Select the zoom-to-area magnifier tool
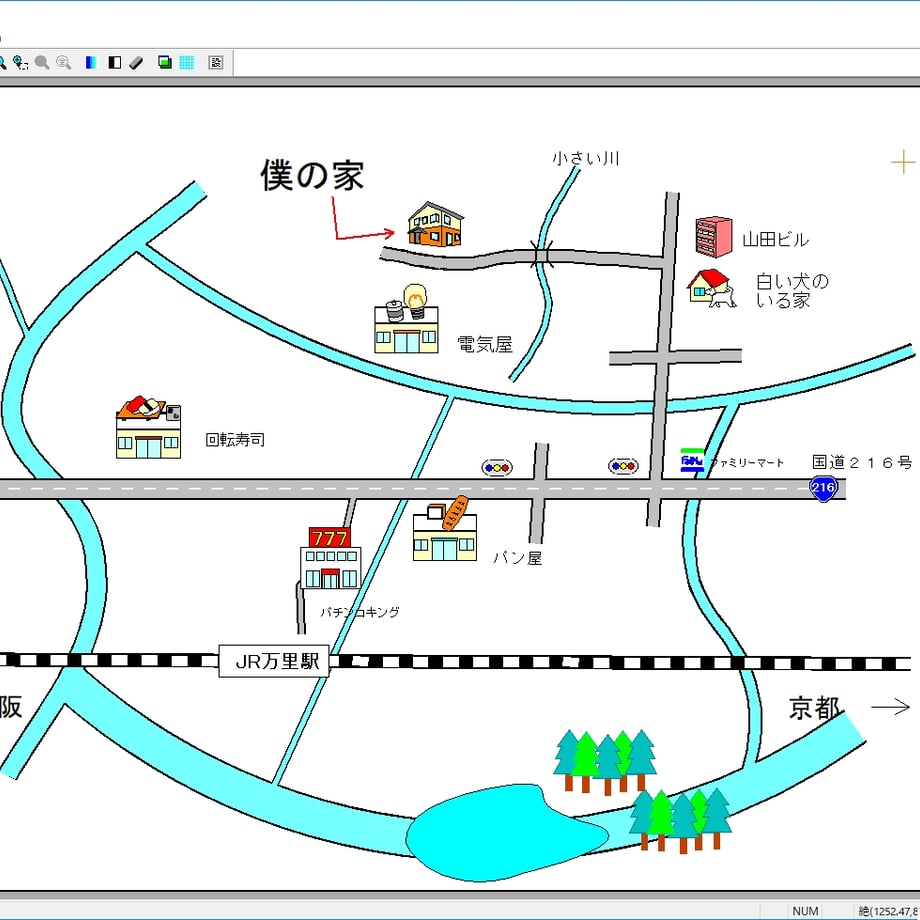 (21, 63)
